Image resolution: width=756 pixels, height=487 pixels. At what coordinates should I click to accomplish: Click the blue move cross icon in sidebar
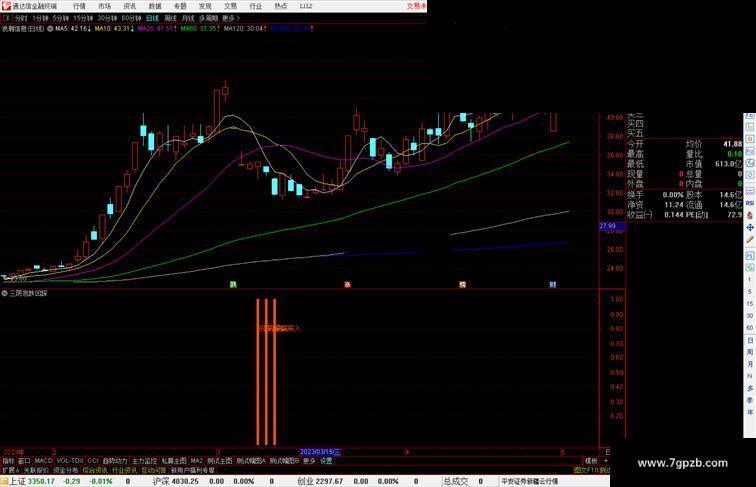(x=750, y=227)
